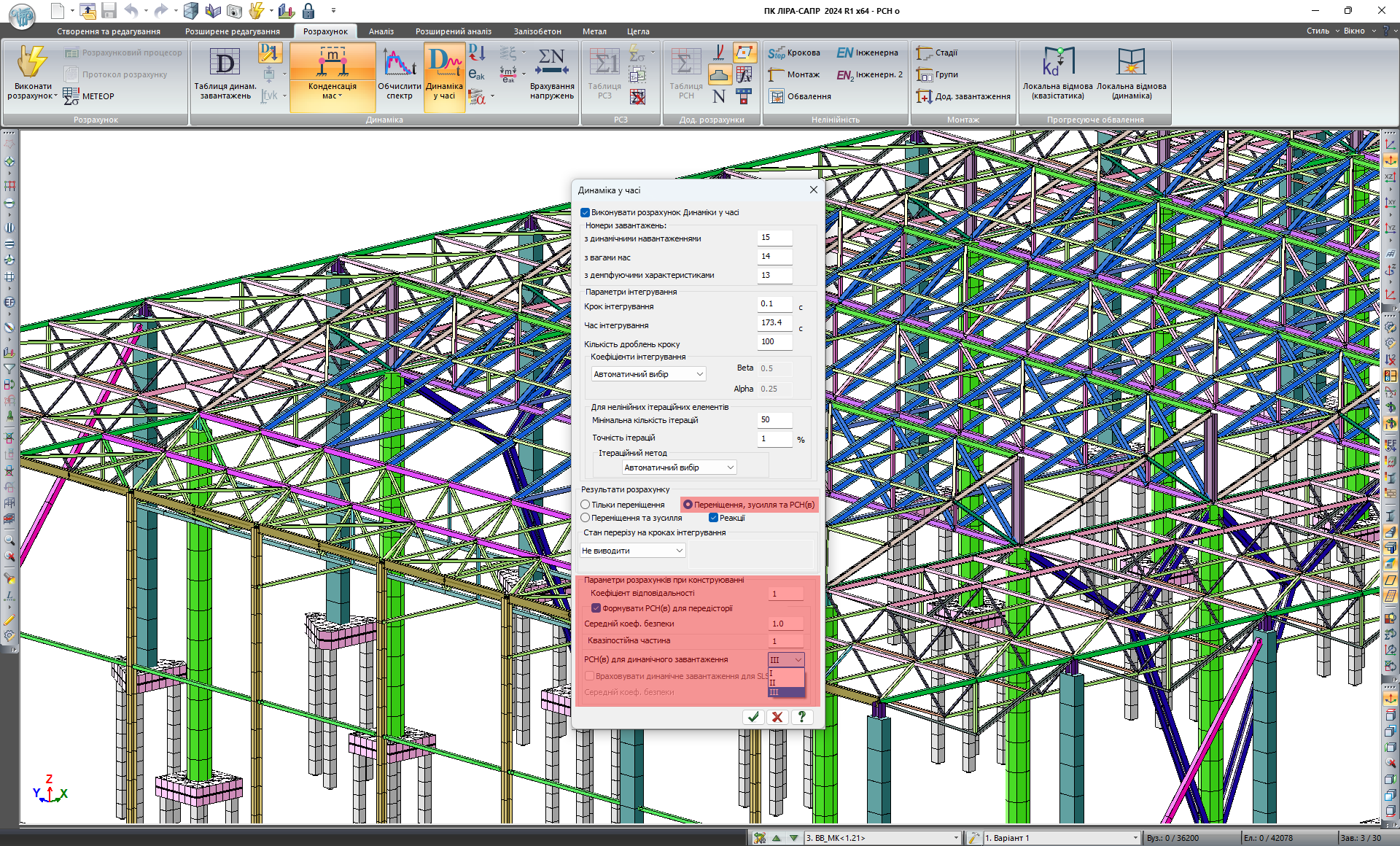Click the Виконати розрахунок hand icon

pyautogui.click(x=31, y=62)
